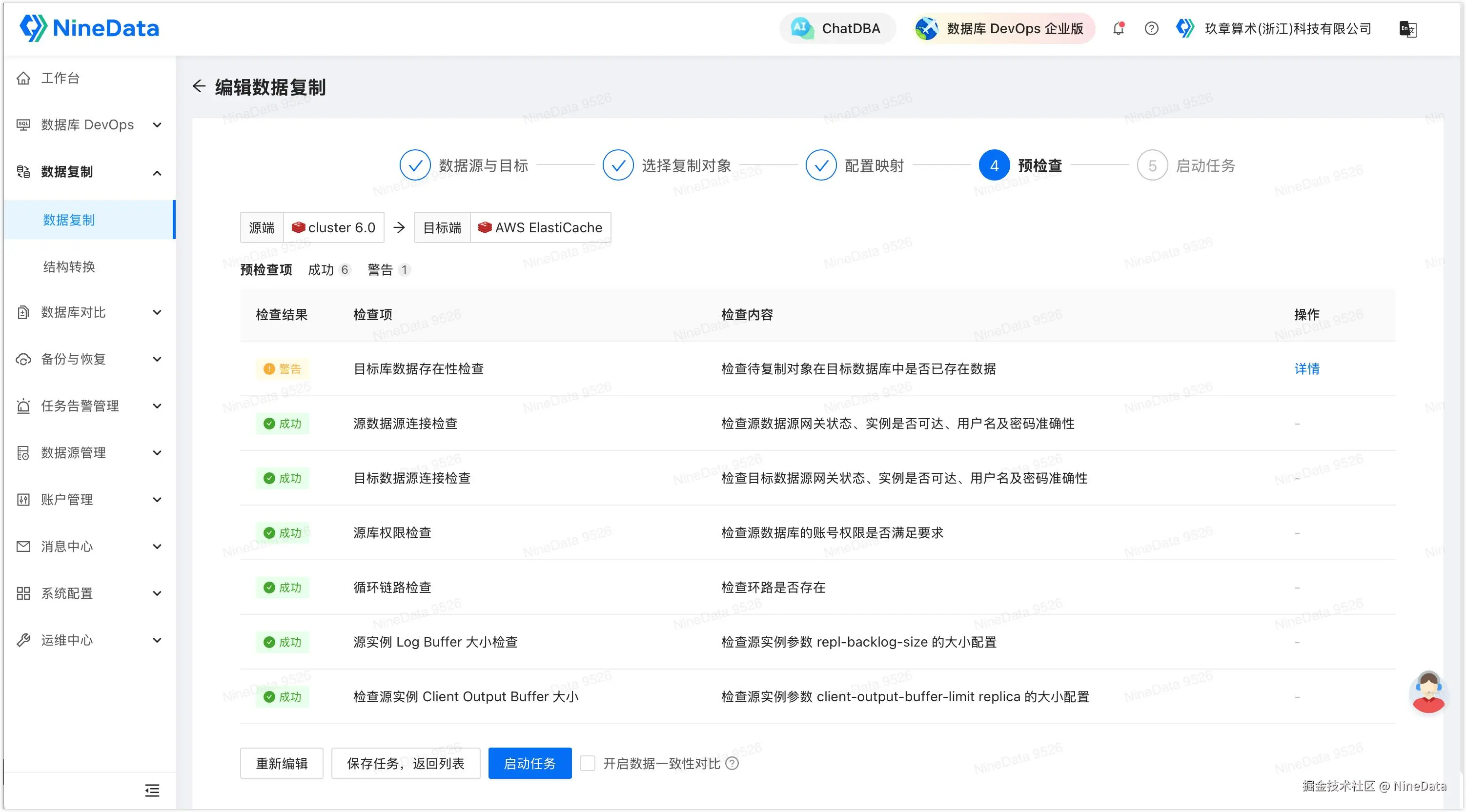
Task: Go to 工作台 in the sidebar
Action: click(60, 78)
